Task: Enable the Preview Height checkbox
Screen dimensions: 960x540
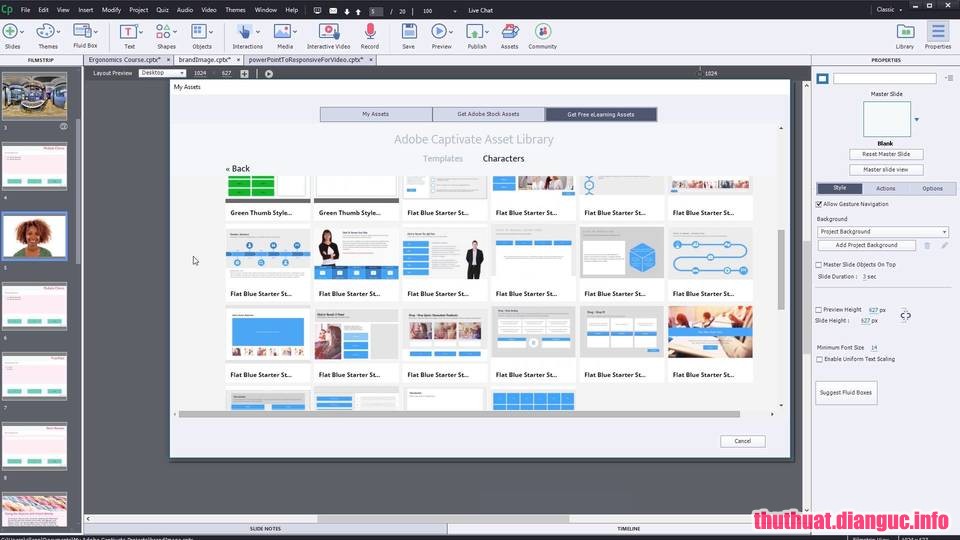Action: (x=819, y=310)
